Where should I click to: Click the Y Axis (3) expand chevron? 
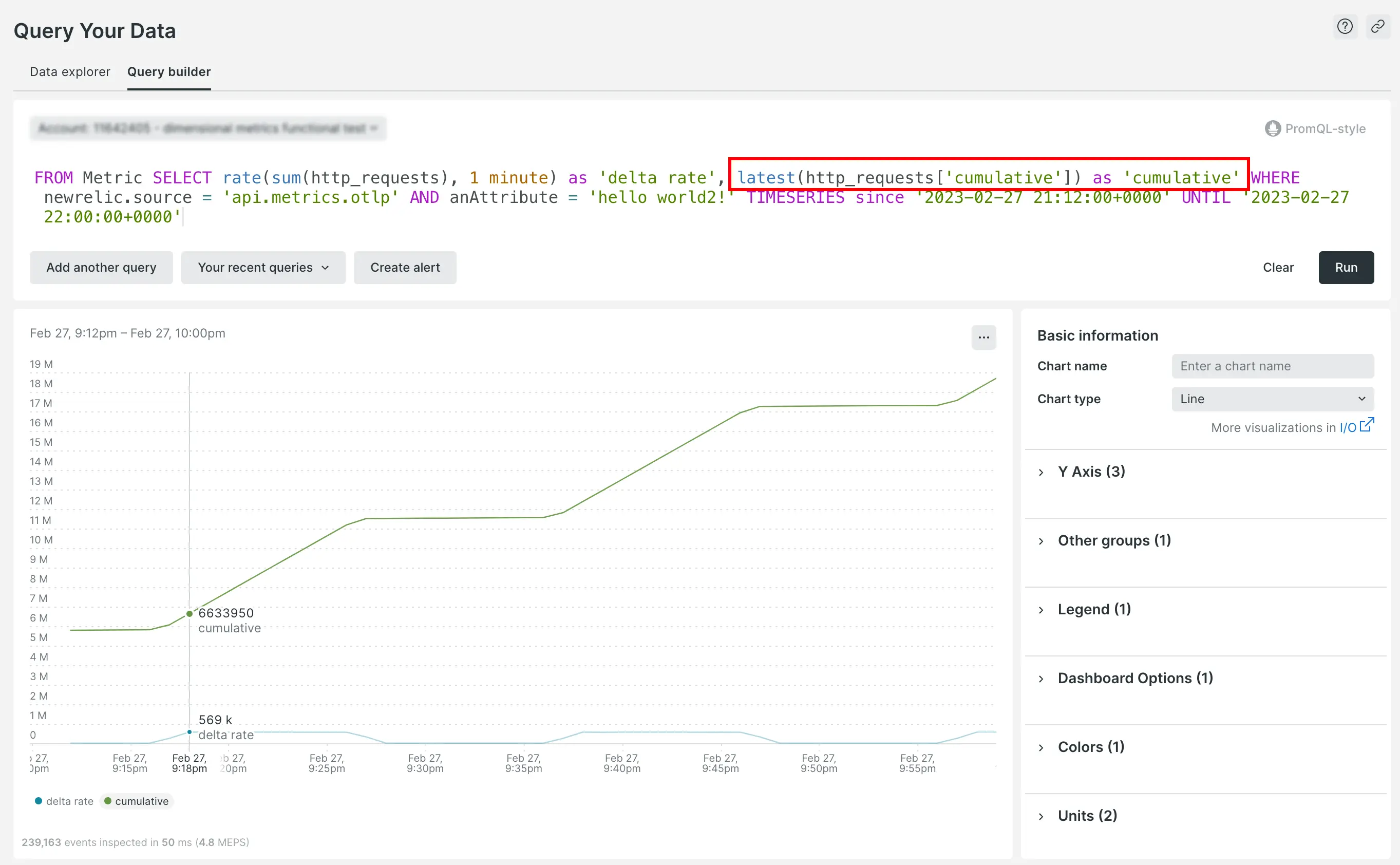pyautogui.click(x=1044, y=471)
